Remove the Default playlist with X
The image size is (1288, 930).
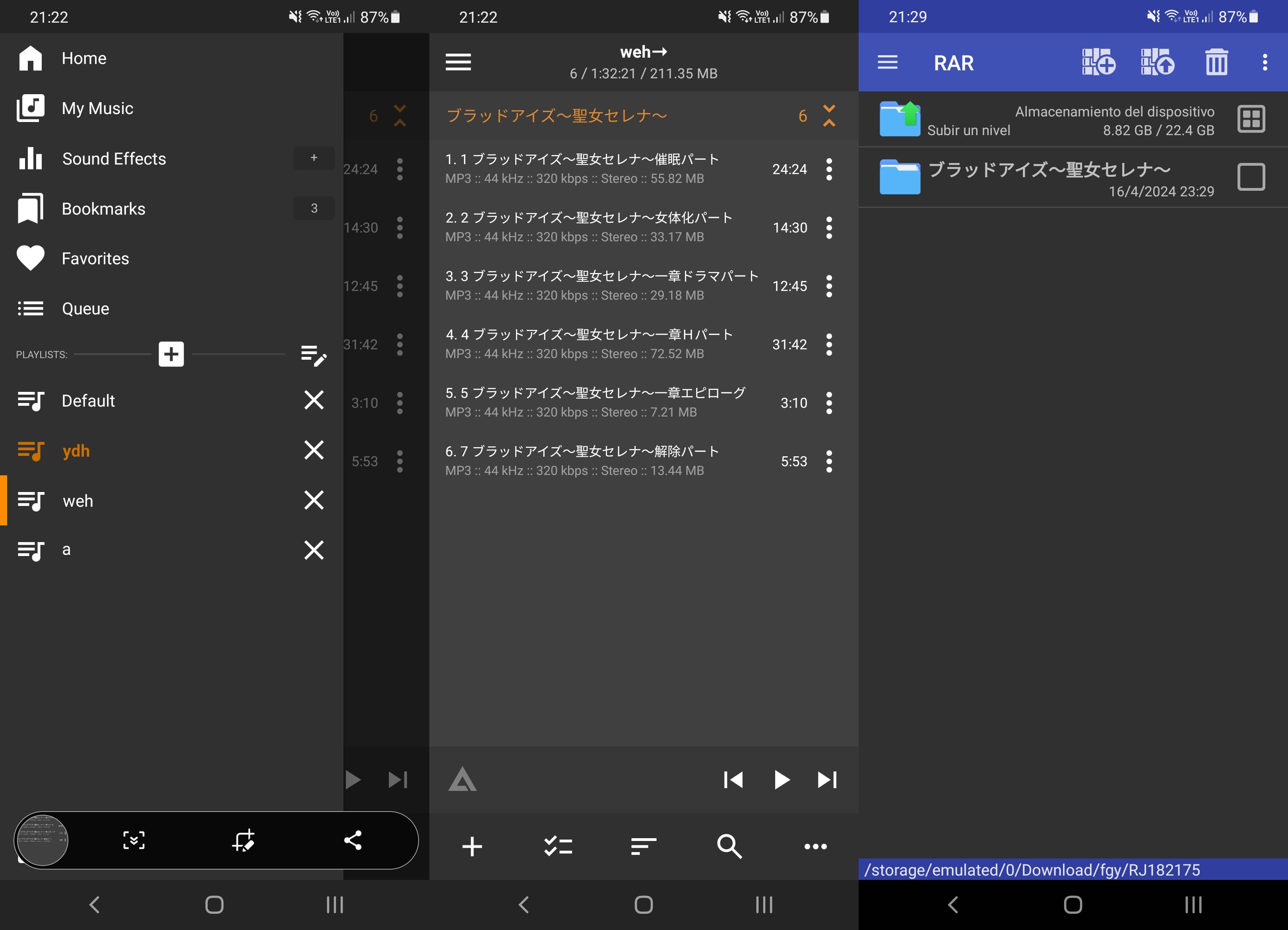point(314,400)
